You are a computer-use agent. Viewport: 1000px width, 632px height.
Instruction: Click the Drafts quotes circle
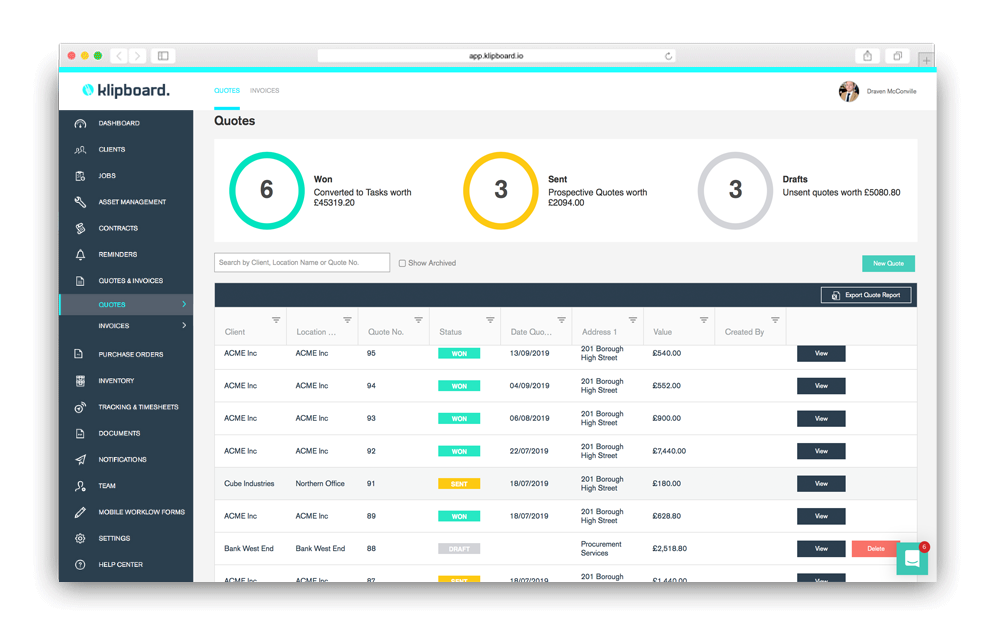coord(735,190)
